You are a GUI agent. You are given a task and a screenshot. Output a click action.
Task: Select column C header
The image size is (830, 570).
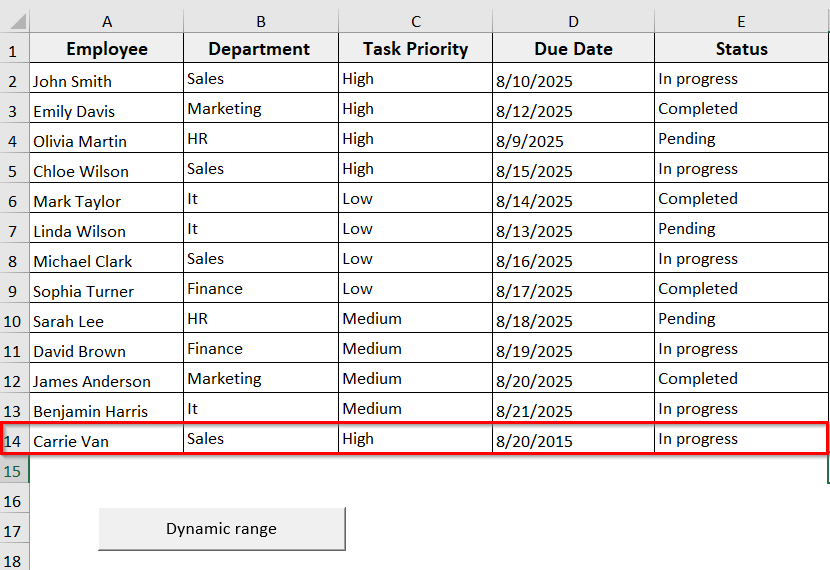415,21
